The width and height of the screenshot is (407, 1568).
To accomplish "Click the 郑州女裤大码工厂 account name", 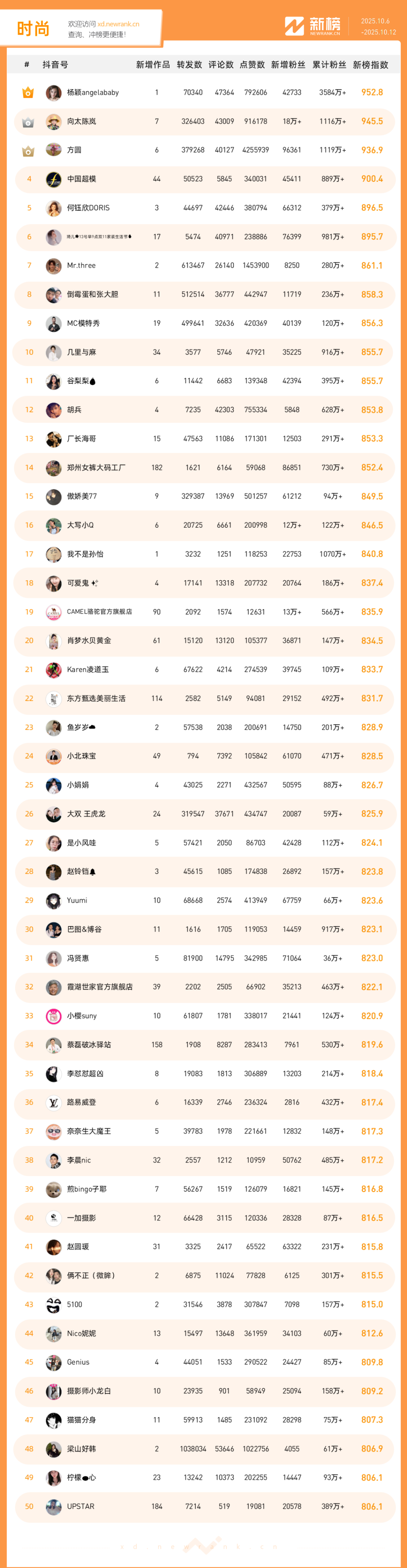I will (96, 467).
